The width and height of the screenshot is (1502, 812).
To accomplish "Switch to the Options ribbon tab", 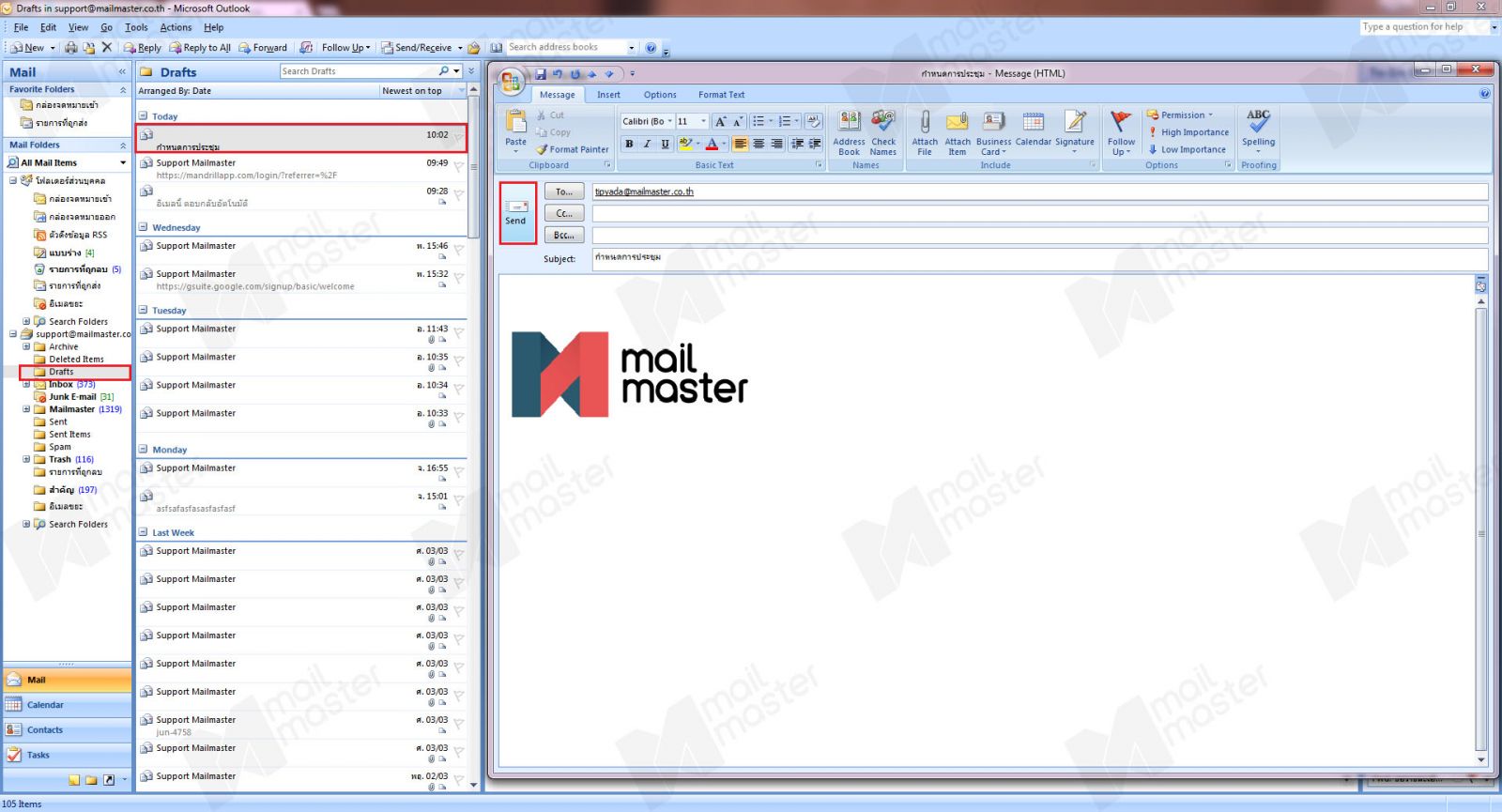I will click(x=660, y=95).
